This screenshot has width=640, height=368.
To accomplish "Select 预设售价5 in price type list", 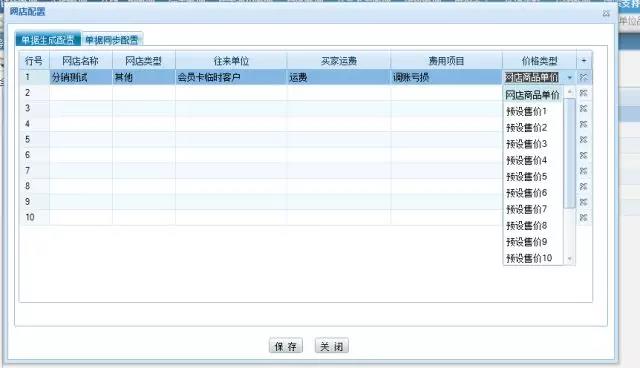I will (x=526, y=177).
